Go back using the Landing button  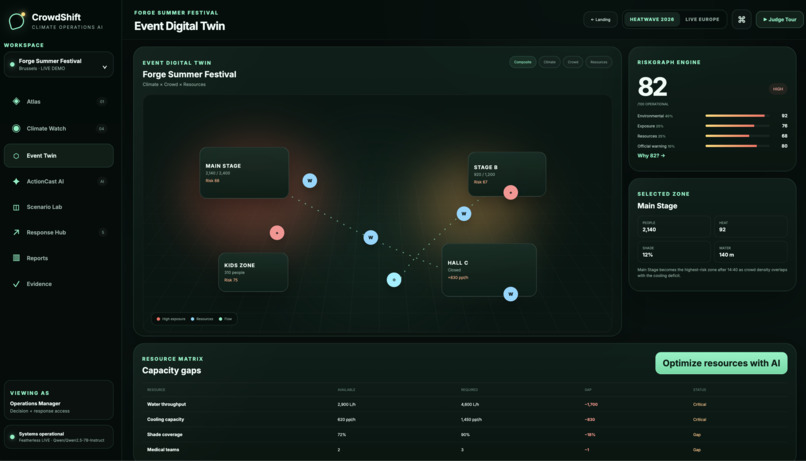[600, 20]
